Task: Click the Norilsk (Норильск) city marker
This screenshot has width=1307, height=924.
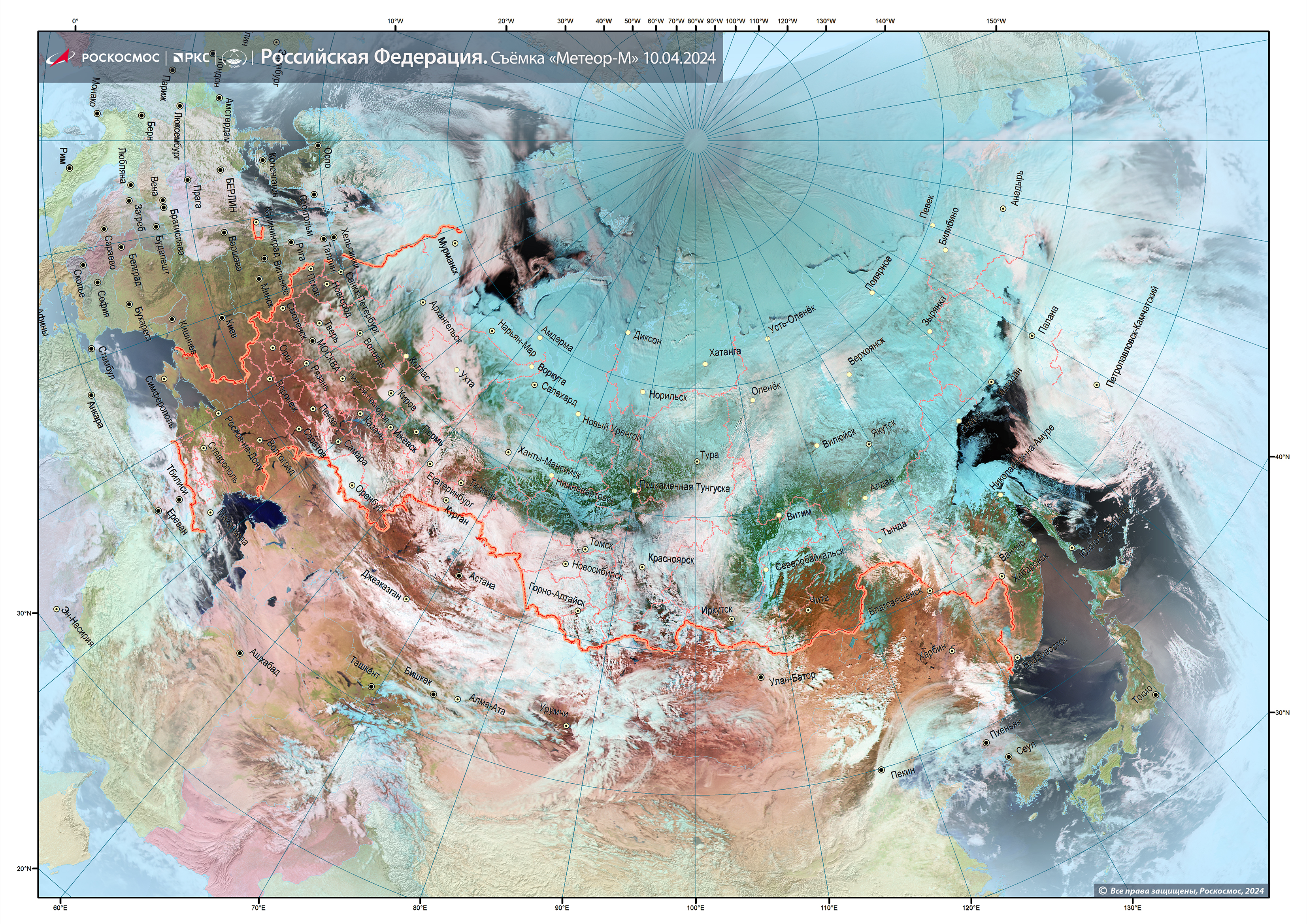Action: tap(643, 392)
